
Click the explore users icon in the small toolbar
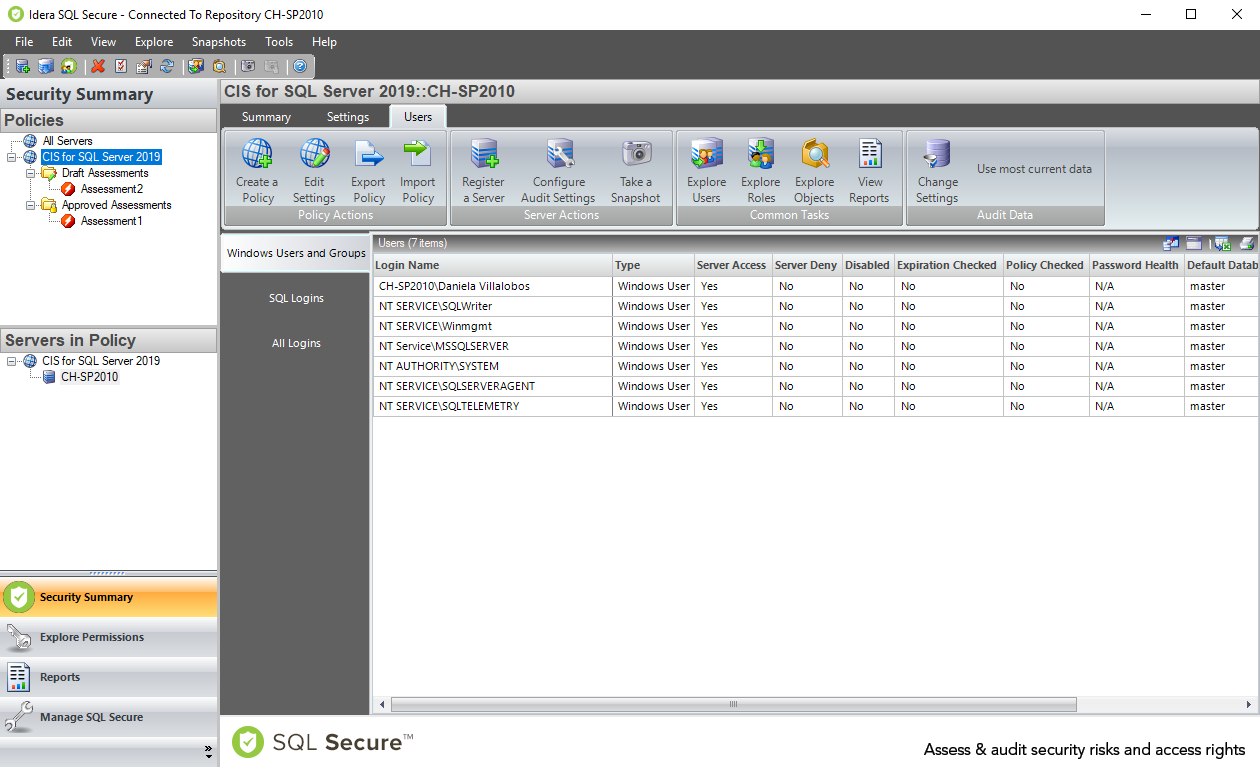tap(196, 66)
